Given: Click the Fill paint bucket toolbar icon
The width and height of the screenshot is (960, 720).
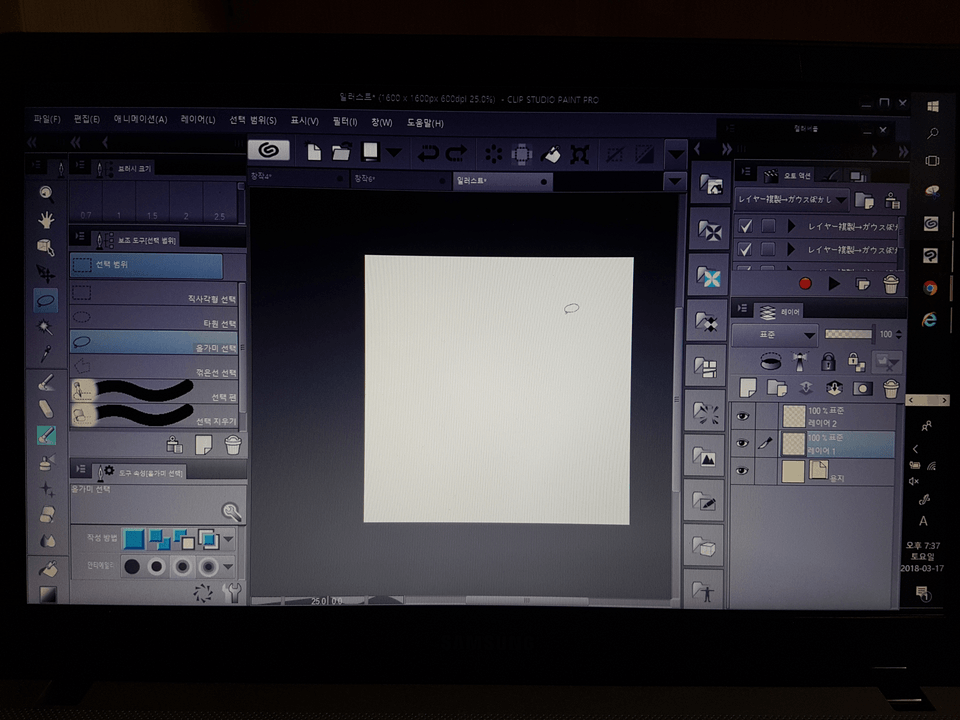Looking at the screenshot, I should 549,154.
